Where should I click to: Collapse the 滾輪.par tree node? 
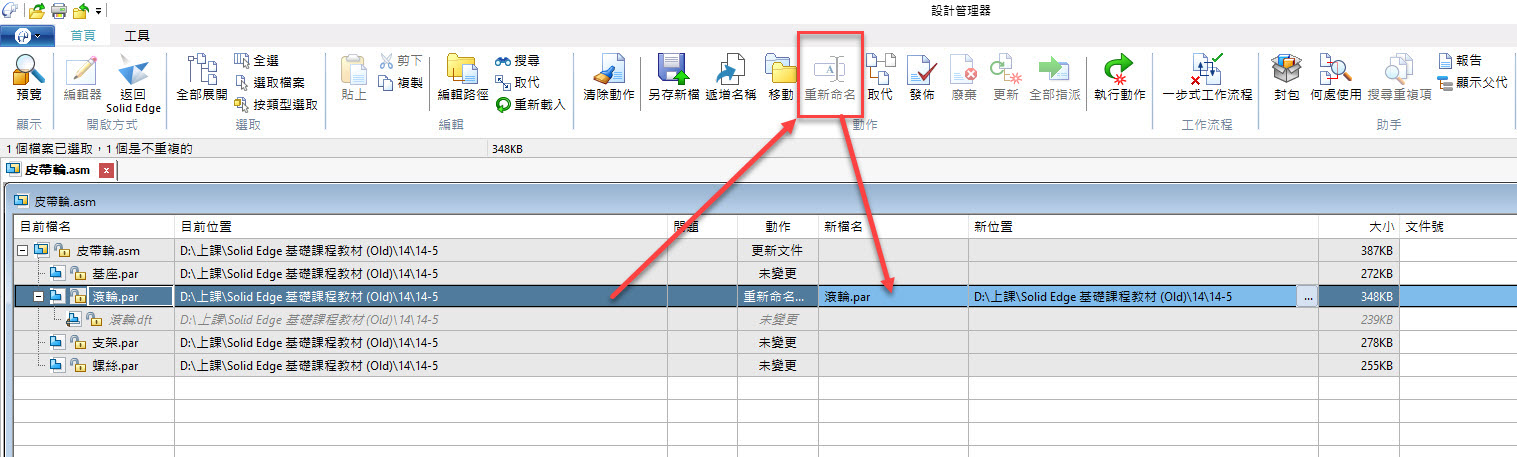coord(39,296)
